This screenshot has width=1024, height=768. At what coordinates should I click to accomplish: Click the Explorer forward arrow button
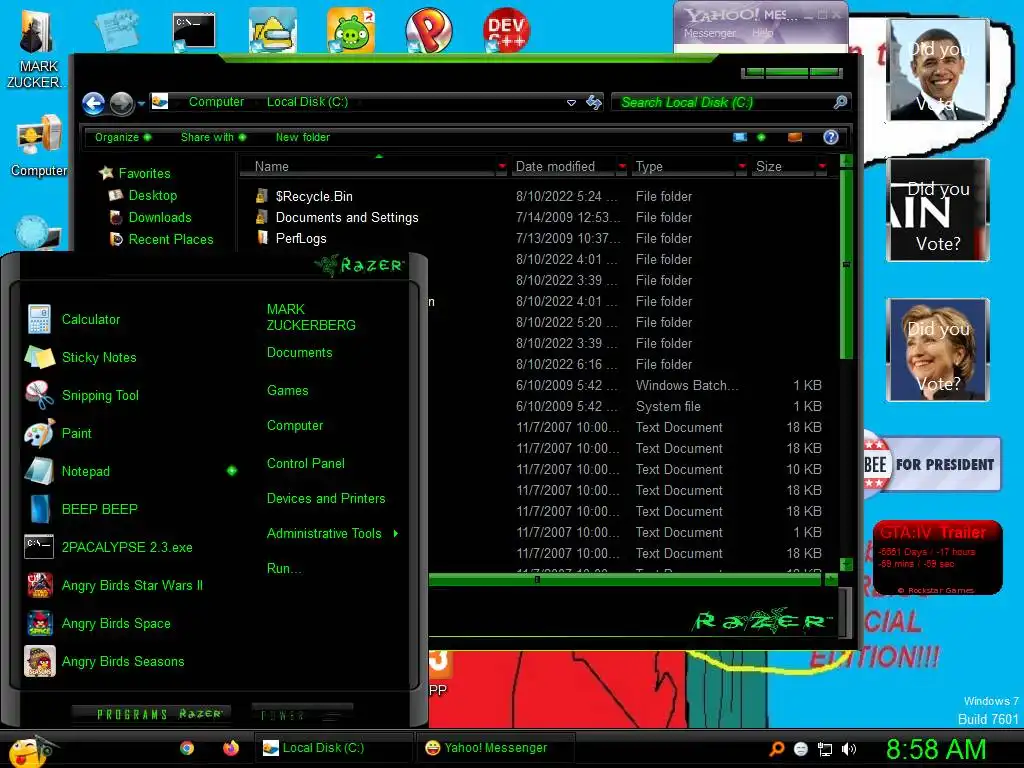[x=121, y=103]
